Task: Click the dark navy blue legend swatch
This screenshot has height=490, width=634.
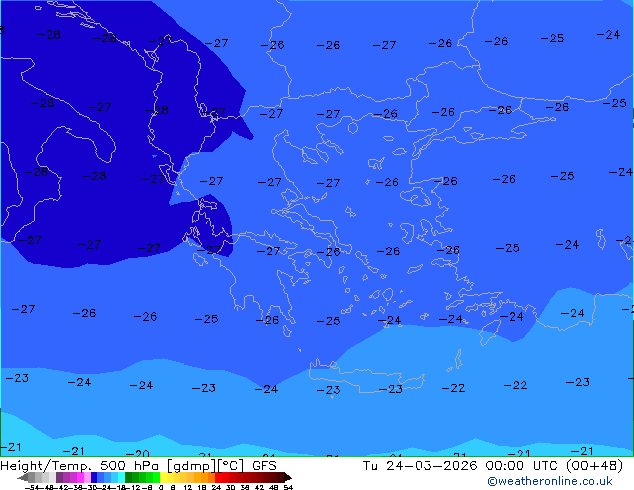Action: [94, 477]
